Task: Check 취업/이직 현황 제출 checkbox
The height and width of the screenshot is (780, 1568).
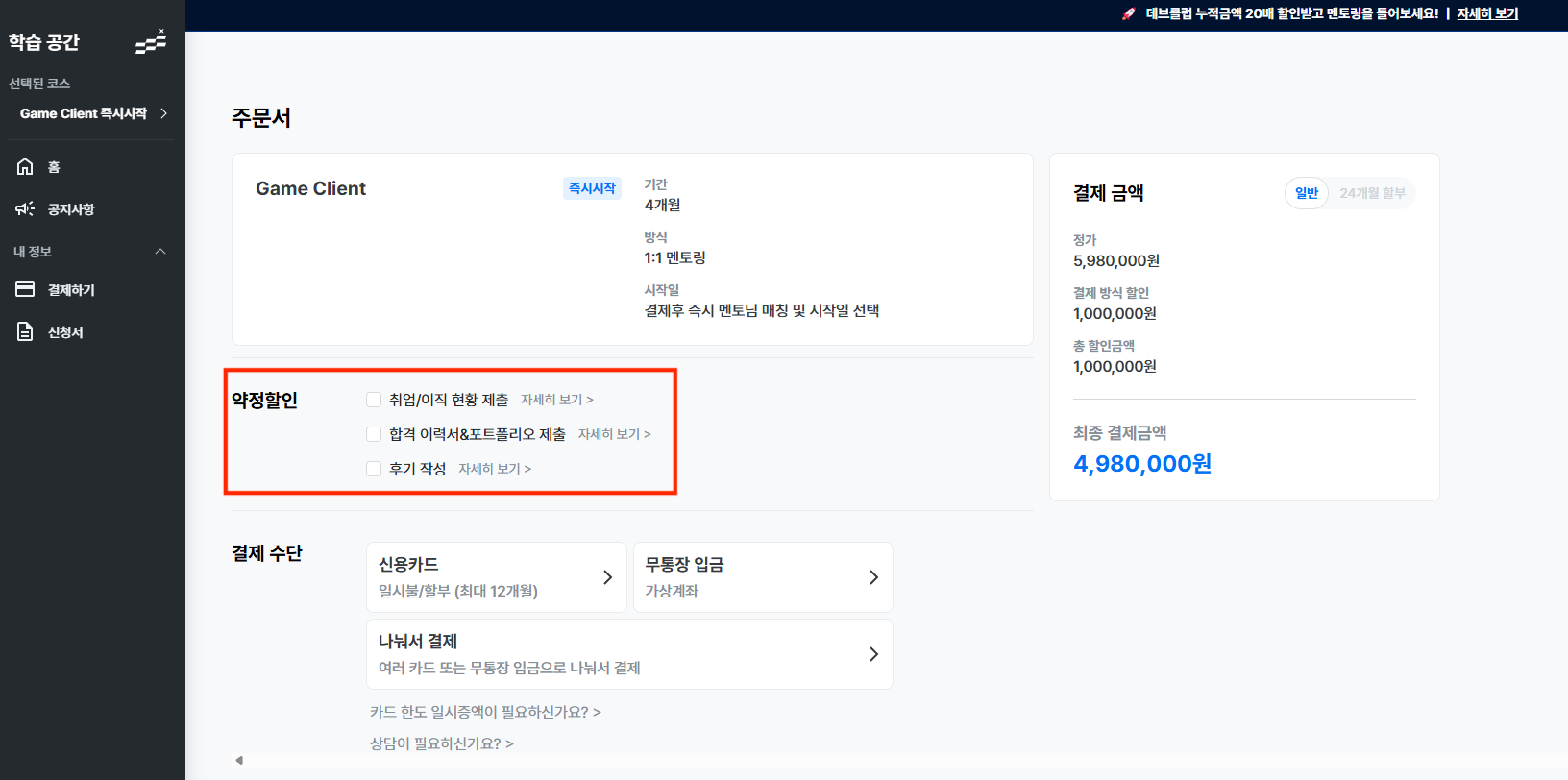Action: click(x=374, y=400)
